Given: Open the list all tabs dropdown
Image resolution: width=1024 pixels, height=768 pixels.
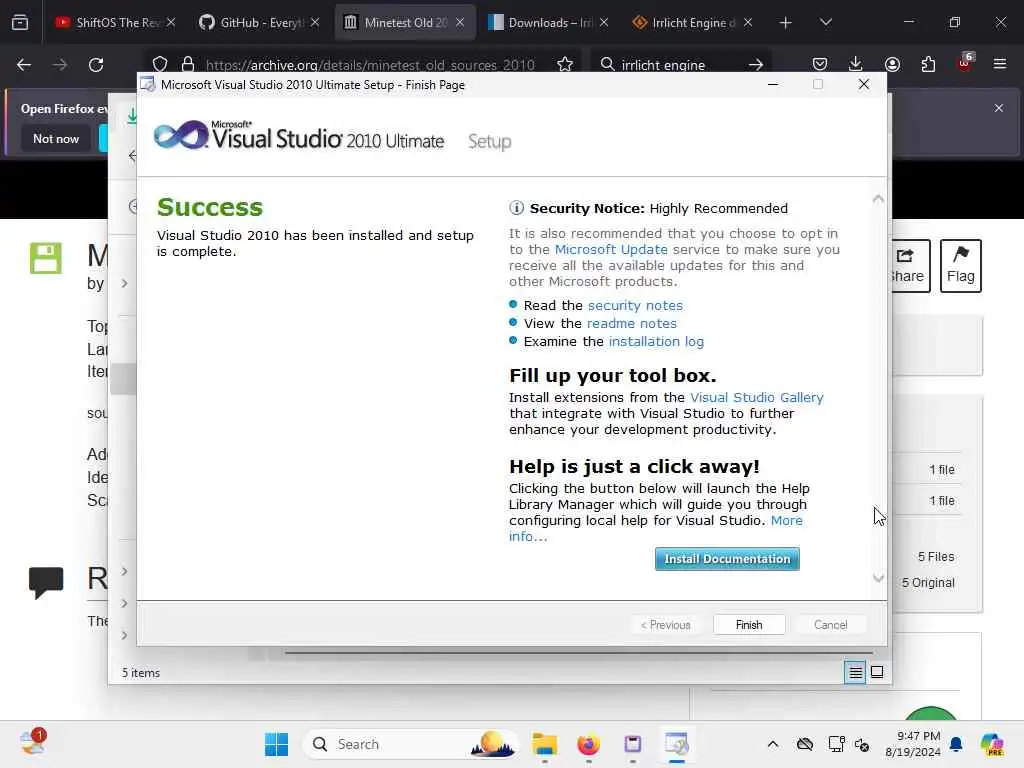Looking at the screenshot, I should pos(825,23).
